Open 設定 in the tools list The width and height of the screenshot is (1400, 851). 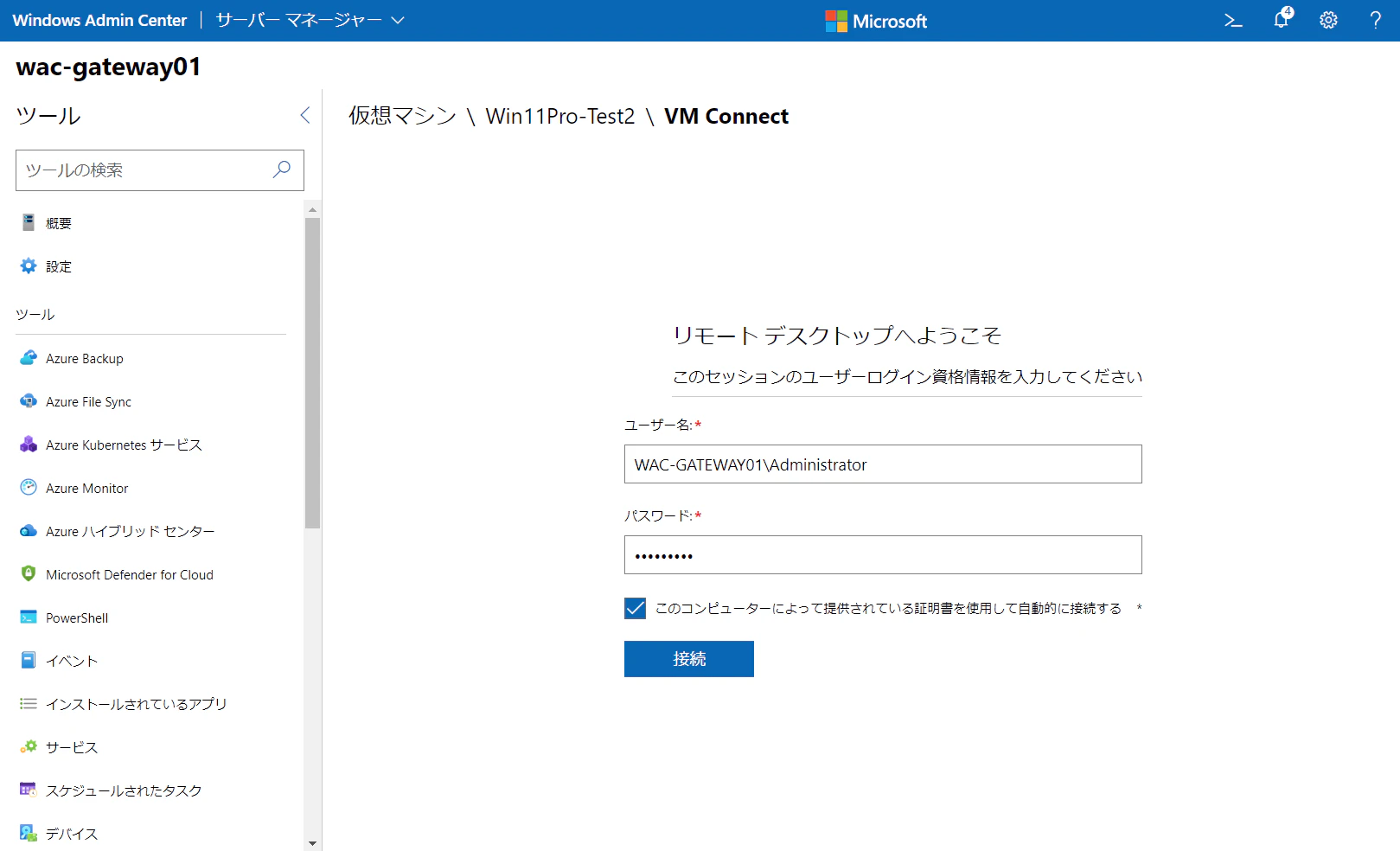(59, 266)
